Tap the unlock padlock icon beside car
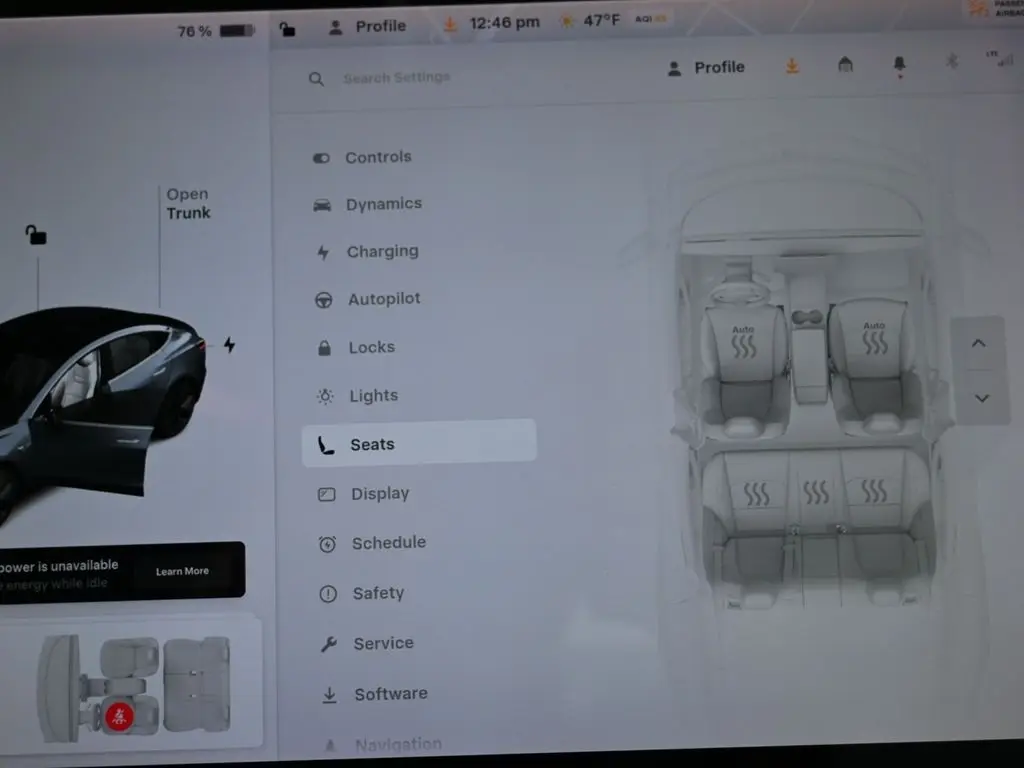Screen dimensions: 1024x768 click(x=36, y=235)
